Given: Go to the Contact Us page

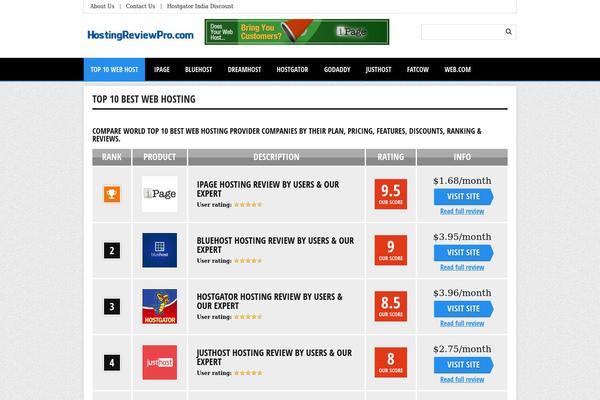Looking at the screenshot, I should point(140,6).
